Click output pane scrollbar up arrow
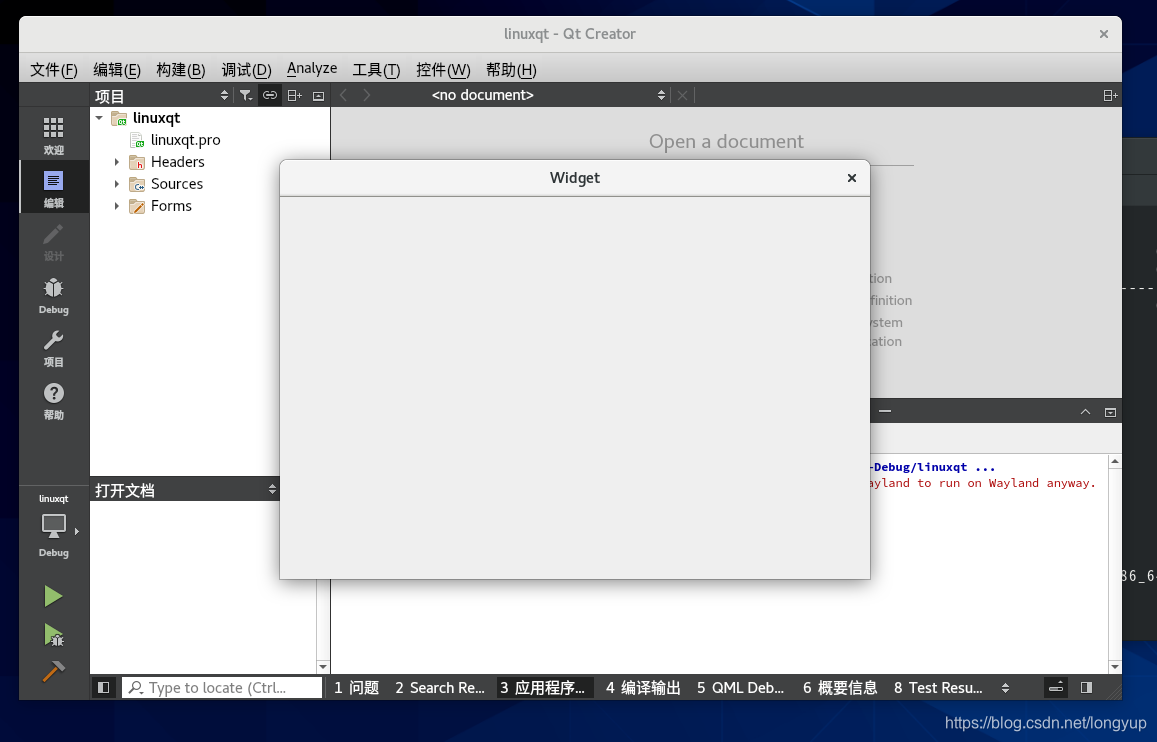 pos(1115,461)
